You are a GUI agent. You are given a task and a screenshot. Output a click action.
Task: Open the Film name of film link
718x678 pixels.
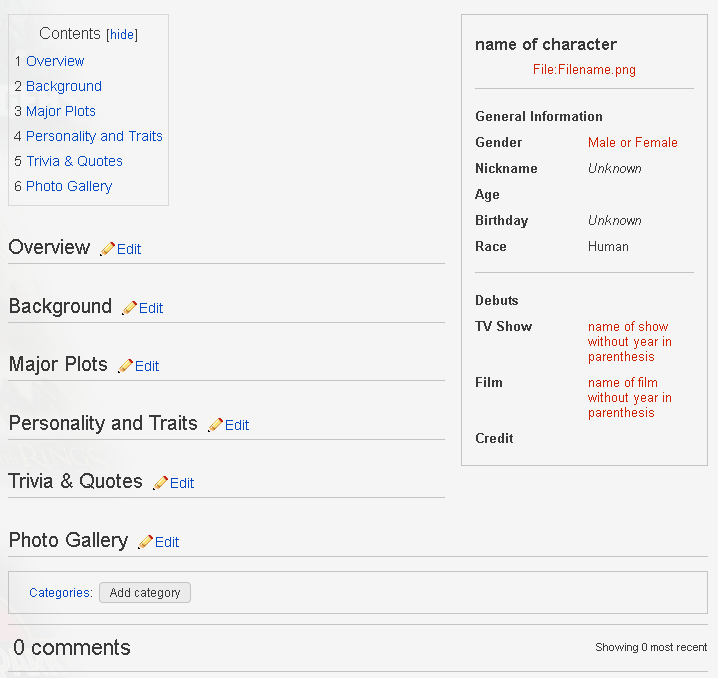coord(630,397)
